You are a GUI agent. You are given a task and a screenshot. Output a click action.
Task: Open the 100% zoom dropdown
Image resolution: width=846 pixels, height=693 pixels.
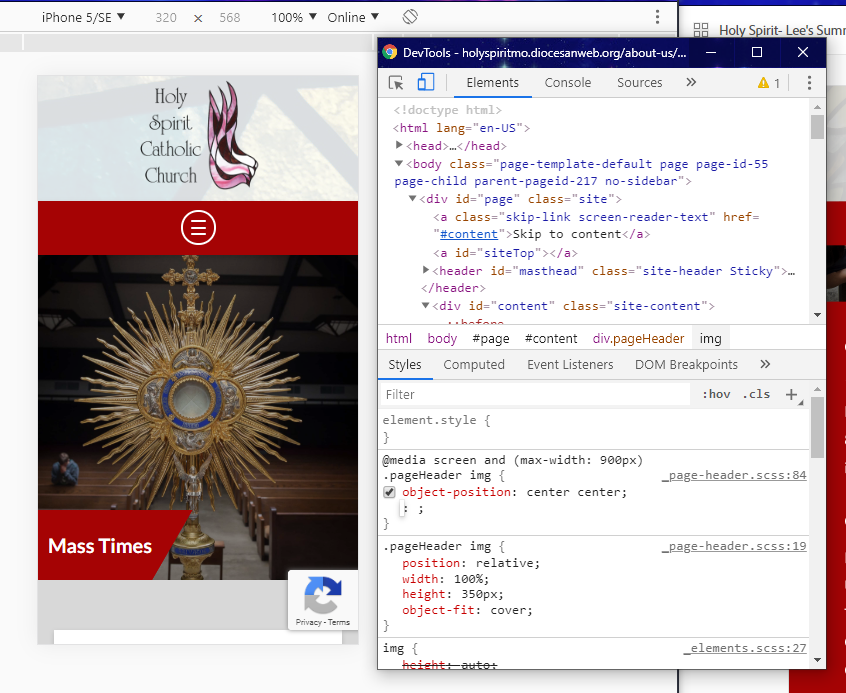coord(293,17)
